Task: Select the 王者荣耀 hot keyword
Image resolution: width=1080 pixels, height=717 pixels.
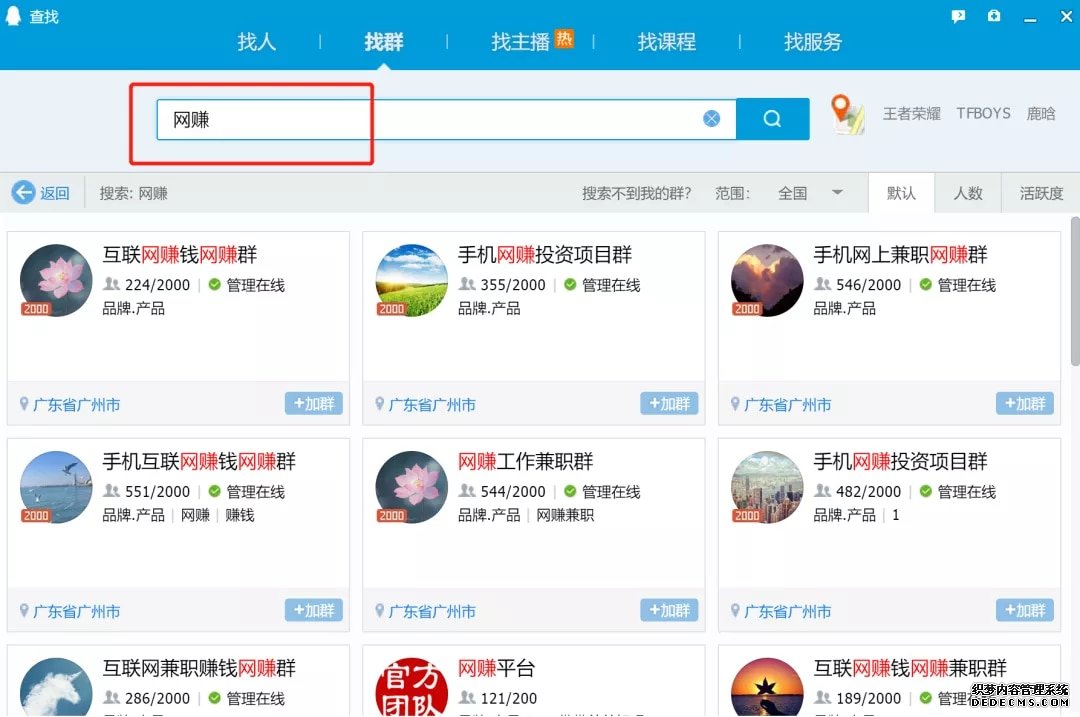Action: coord(911,114)
